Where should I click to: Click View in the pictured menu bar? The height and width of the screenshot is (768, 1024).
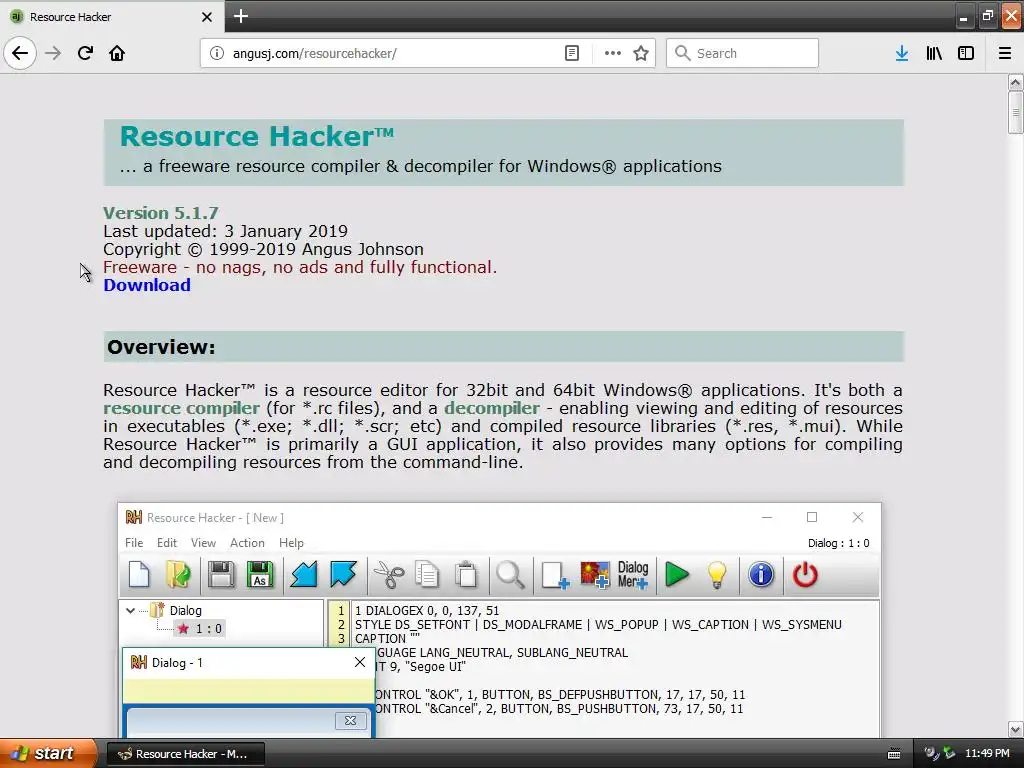pyautogui.click(x=203, y=543)
